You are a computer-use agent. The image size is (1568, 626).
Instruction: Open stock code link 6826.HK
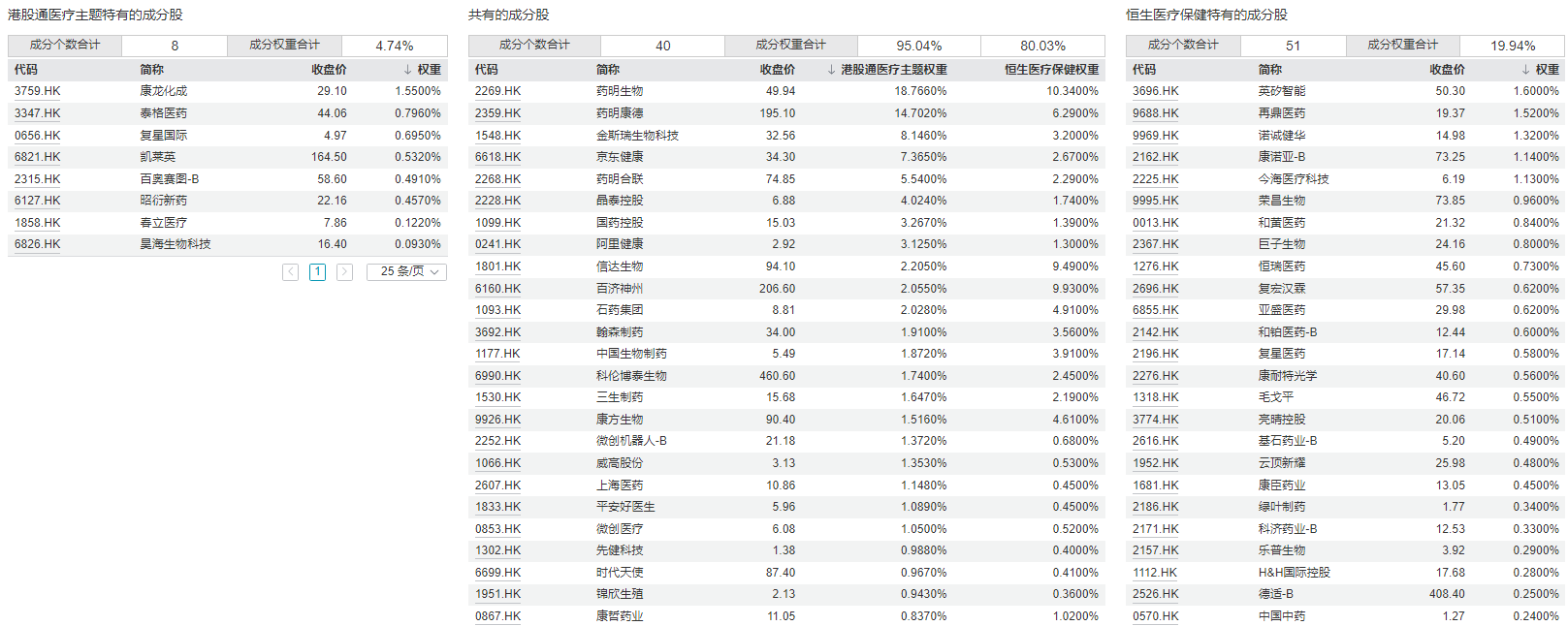(x=37, y=244)
